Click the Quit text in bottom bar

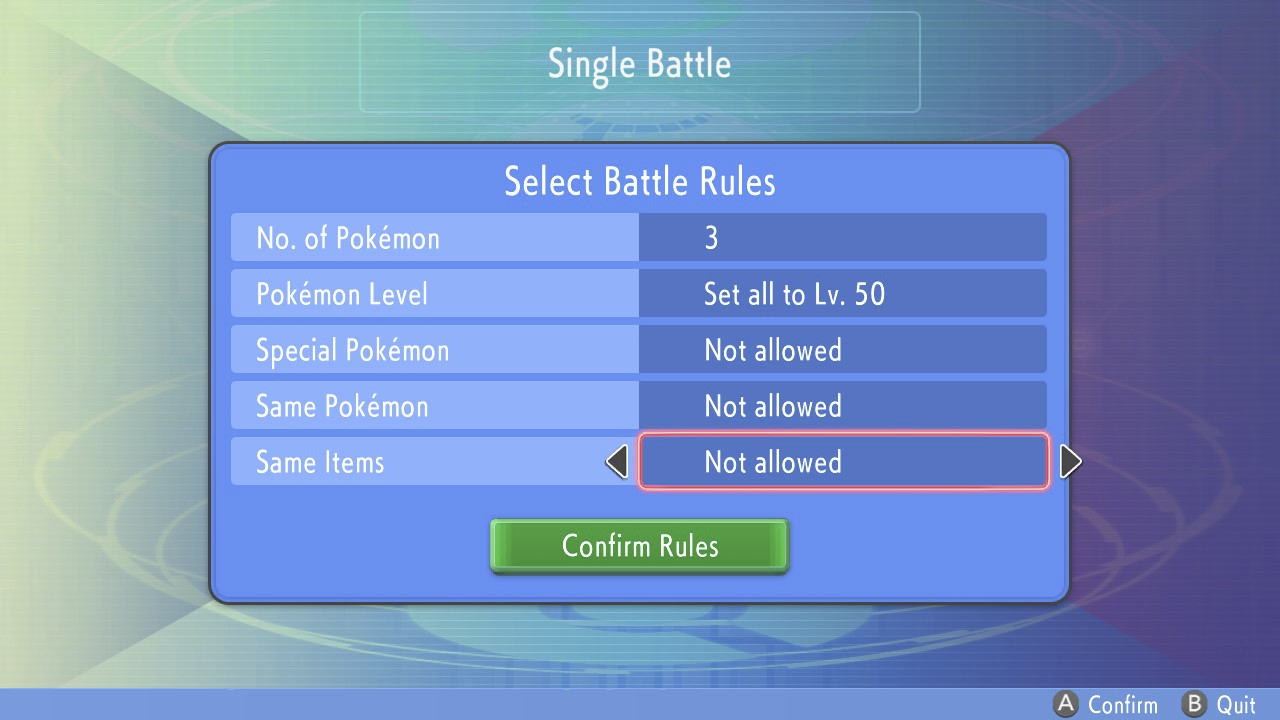(1236, 705)
